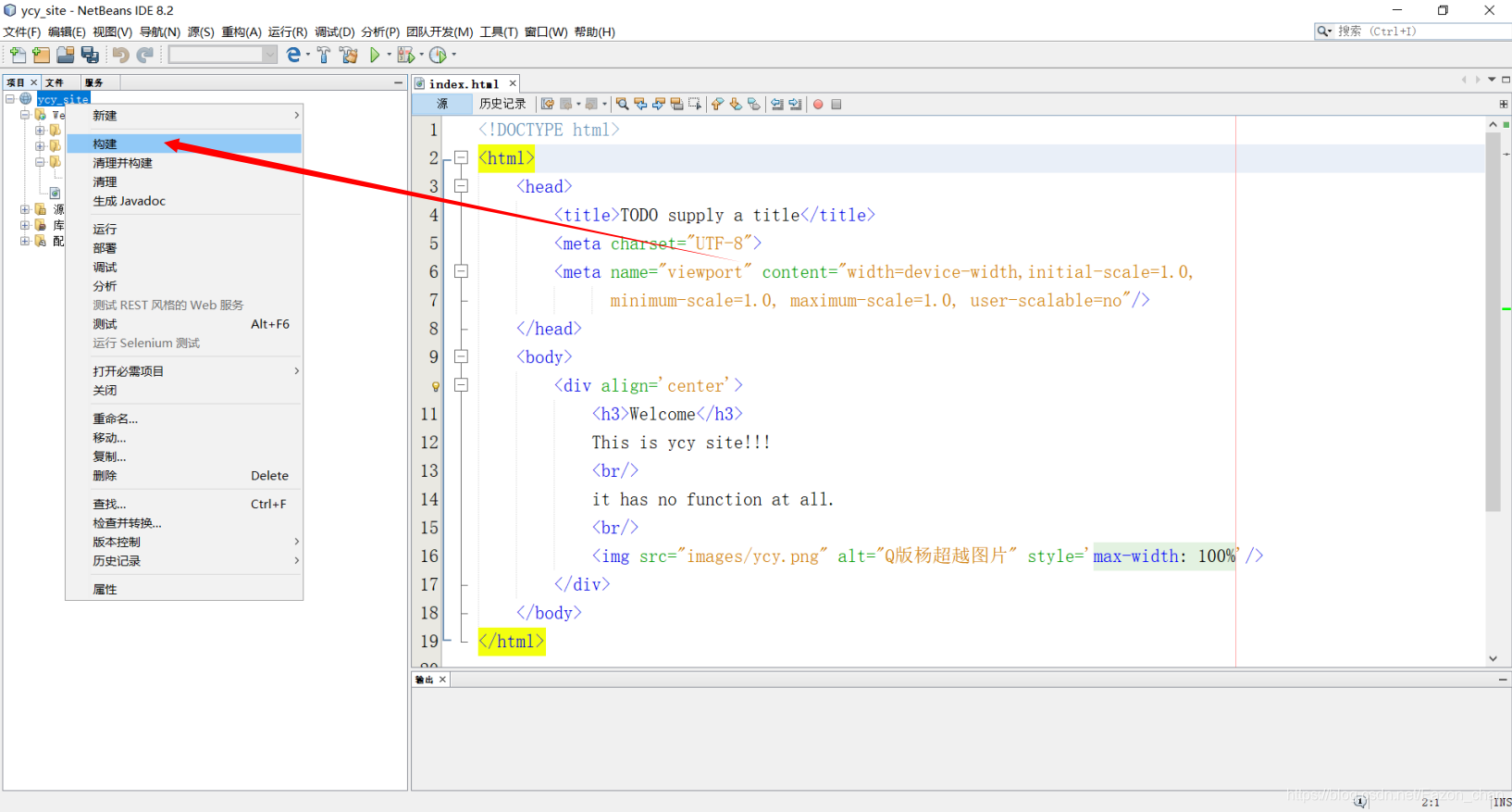Click the Debug Project icon

(x=405, y=56)
